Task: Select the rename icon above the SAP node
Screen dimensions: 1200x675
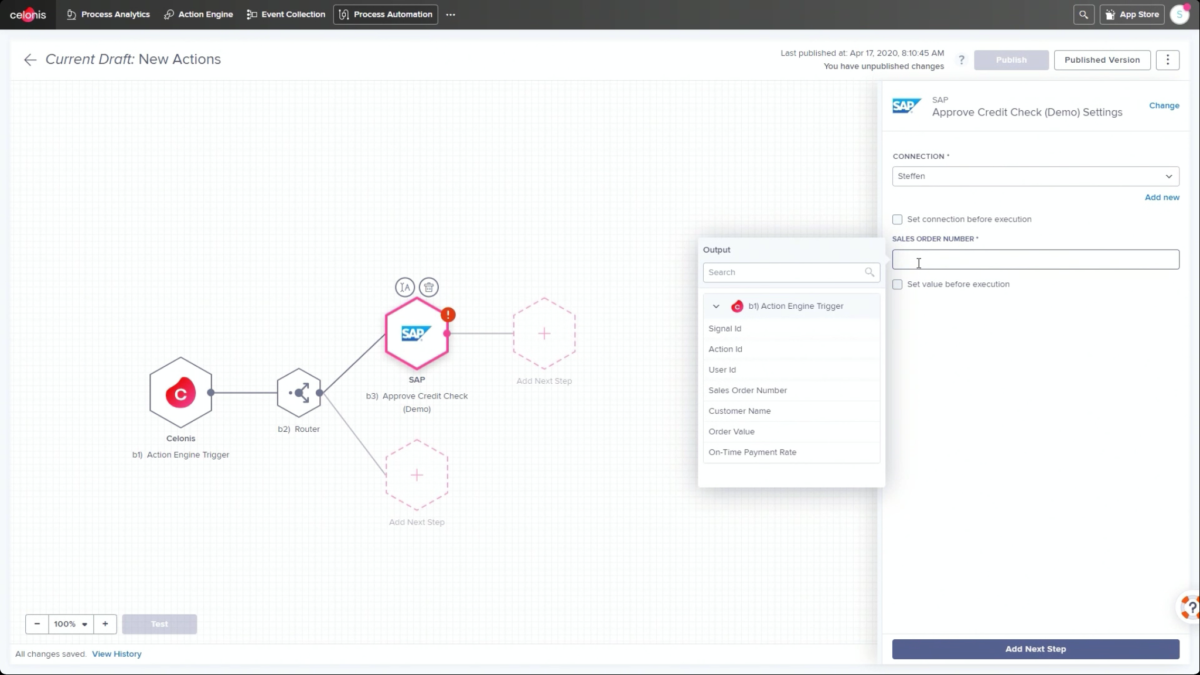Action: pos(405,286)
